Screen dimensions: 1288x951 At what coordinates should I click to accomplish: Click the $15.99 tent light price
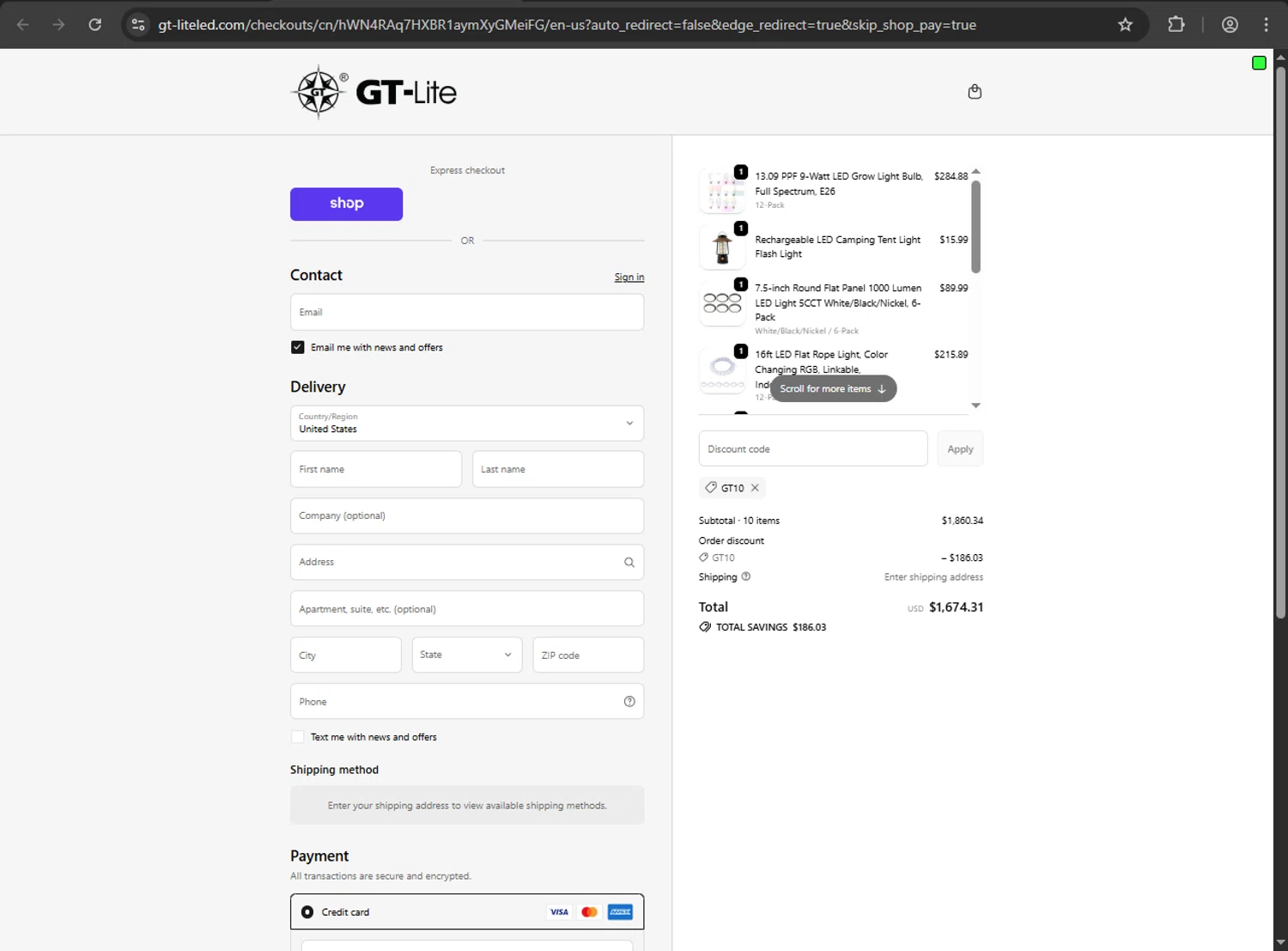pyautogui.click(x=953, y=240)
